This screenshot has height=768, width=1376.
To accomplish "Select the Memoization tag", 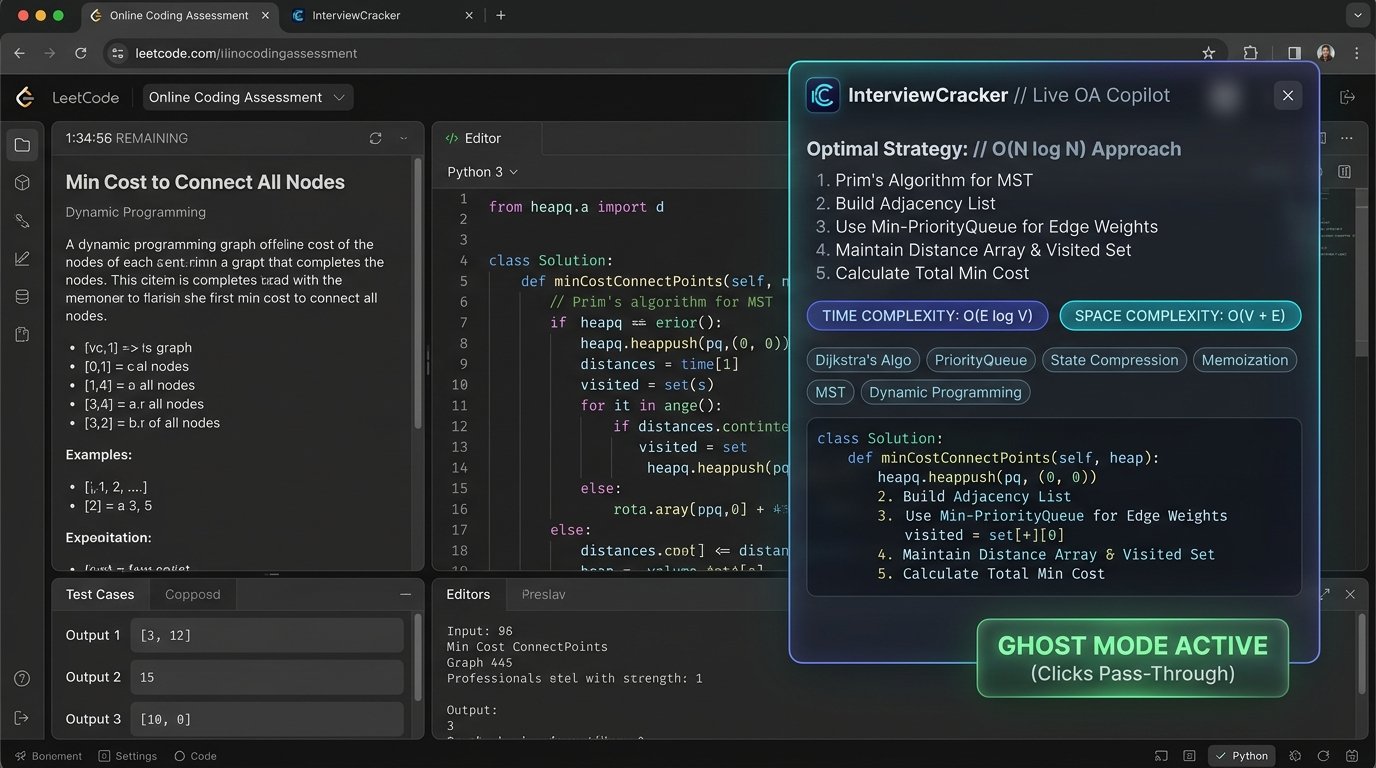I will 1245,360.
